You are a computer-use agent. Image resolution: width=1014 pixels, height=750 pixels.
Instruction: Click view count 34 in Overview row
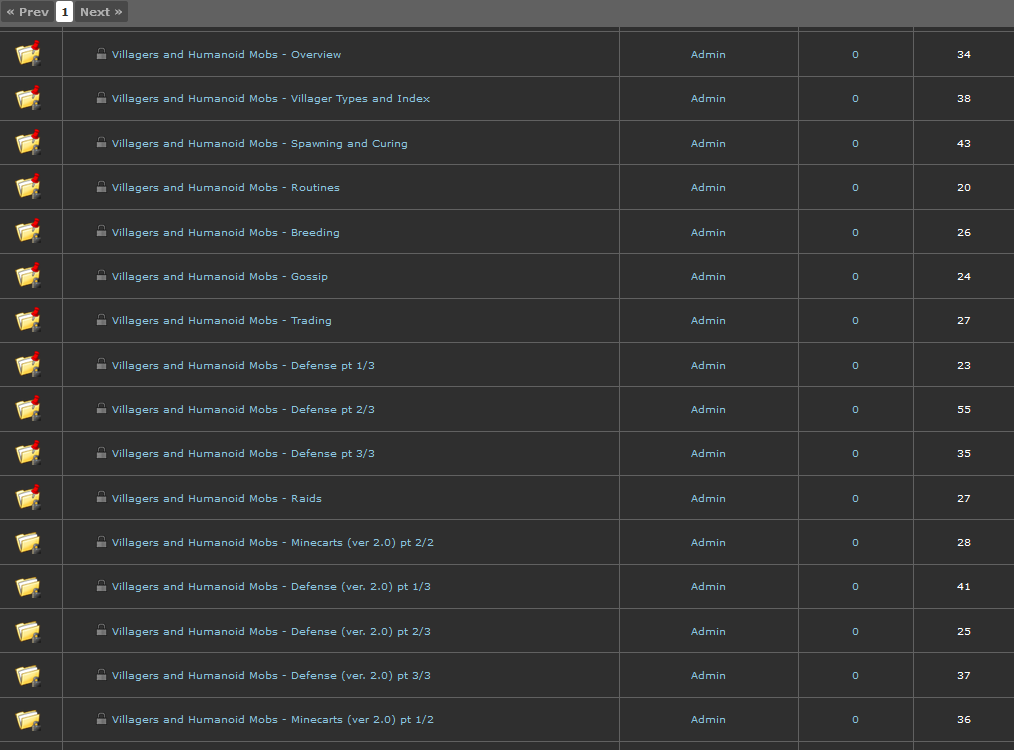(x=964, y=54)
